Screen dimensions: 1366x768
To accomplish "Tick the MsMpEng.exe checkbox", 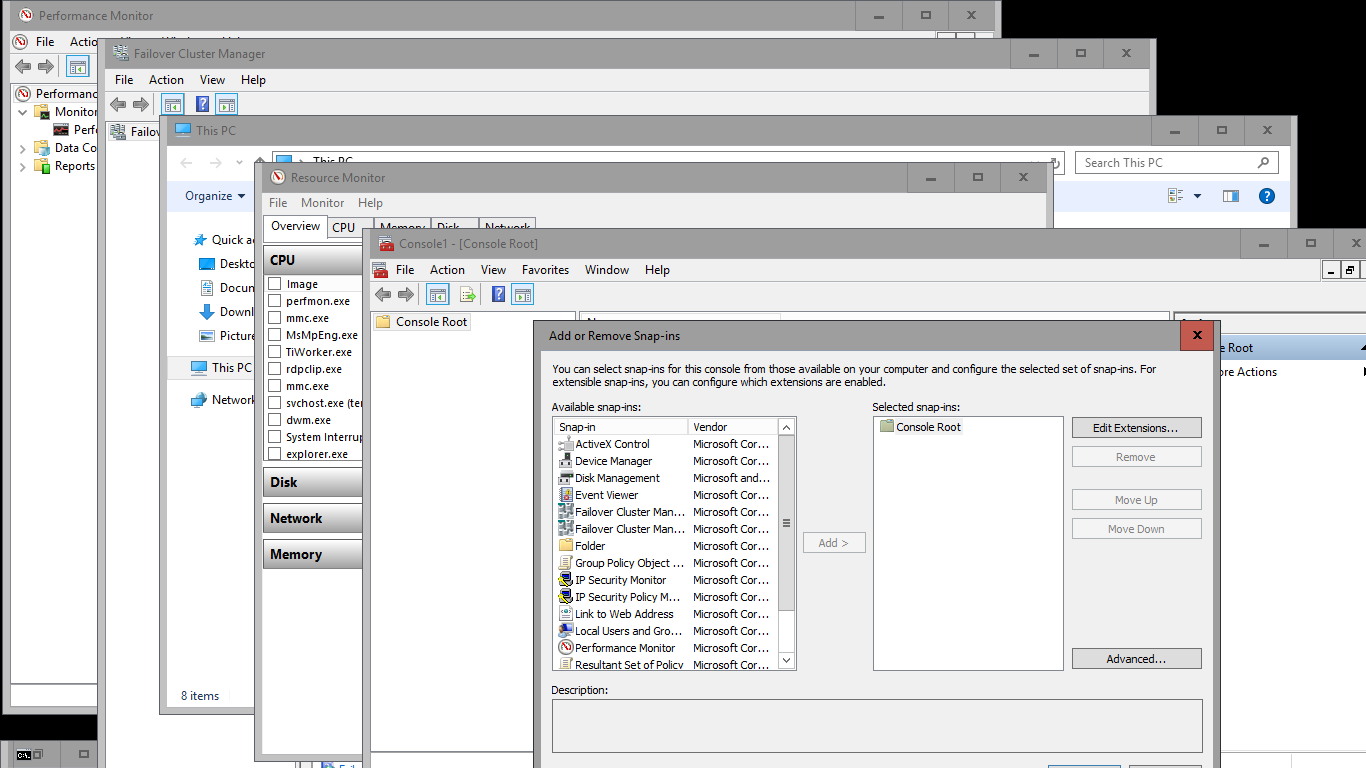I will point(274,335).
